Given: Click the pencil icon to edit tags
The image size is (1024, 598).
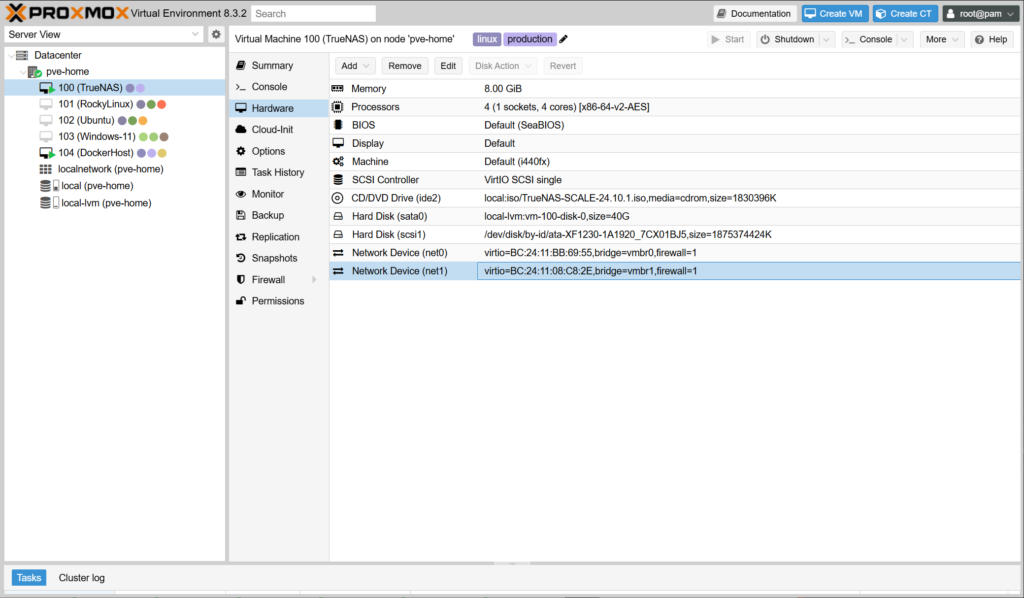Looking at the screenshot, I should (564, 39).
